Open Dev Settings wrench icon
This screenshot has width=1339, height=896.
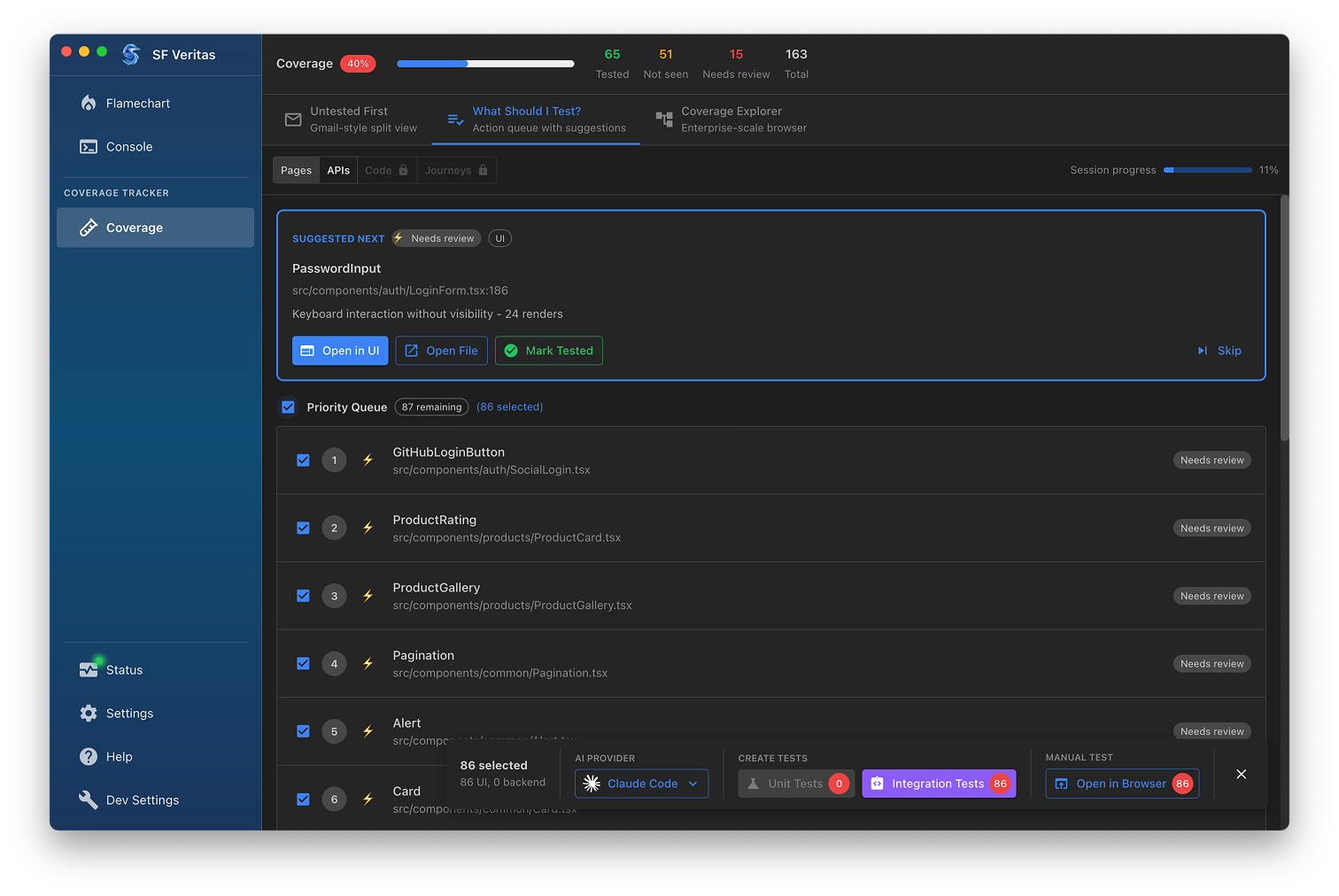(89, 799)
